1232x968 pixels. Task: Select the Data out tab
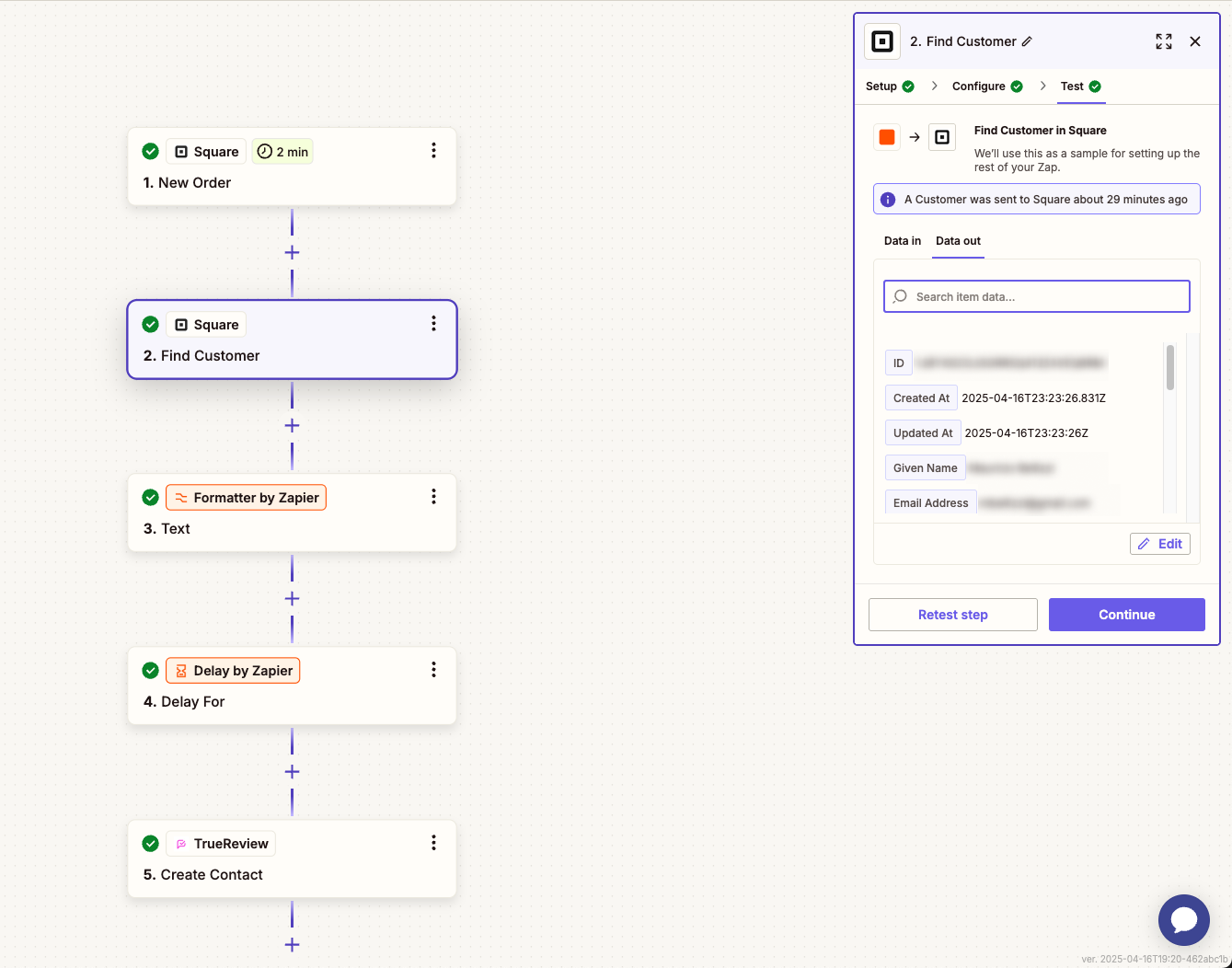click(x=958, y=241)
